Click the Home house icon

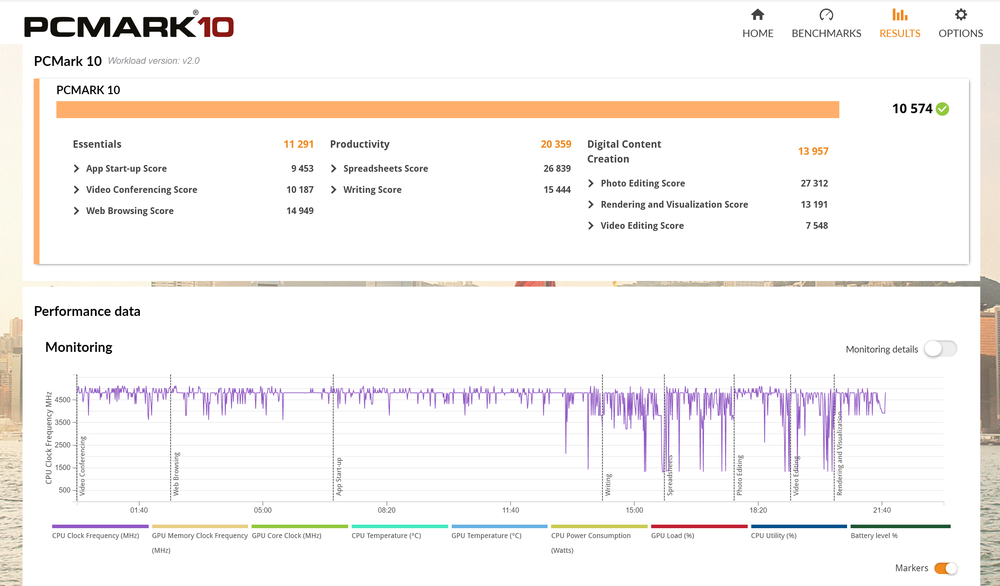[x=758, y=14]
